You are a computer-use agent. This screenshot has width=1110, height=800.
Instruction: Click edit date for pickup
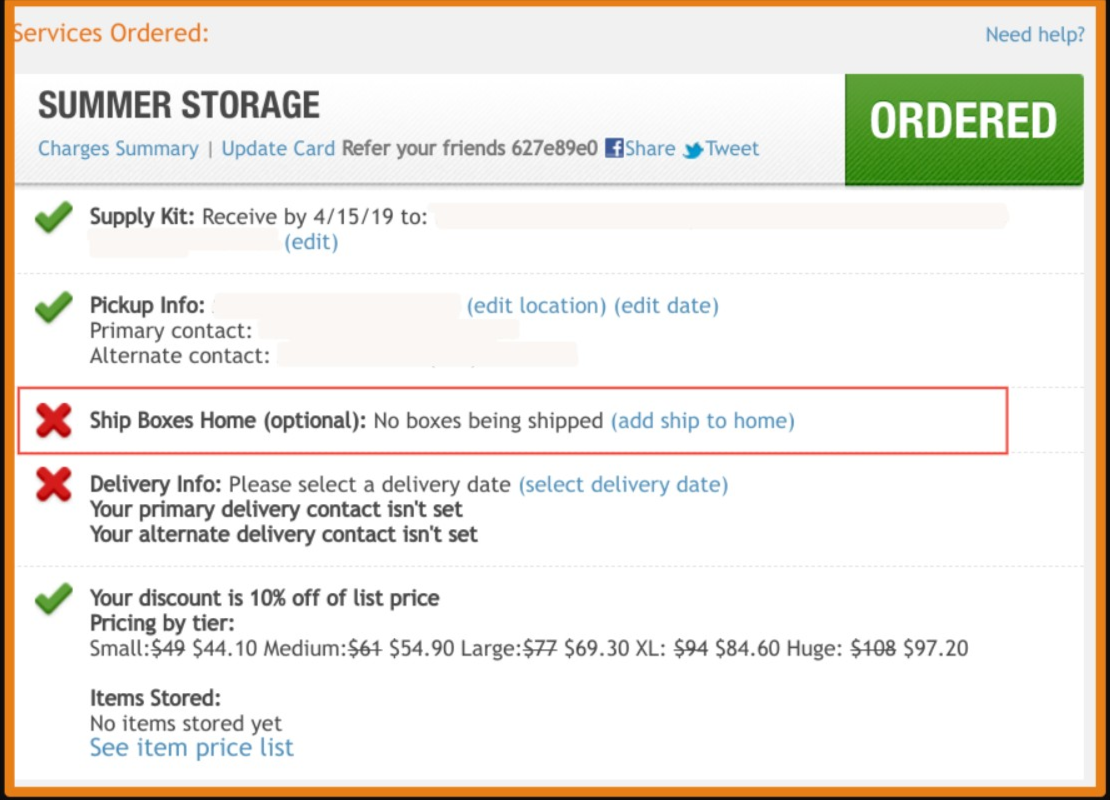[x=666, y=306]
